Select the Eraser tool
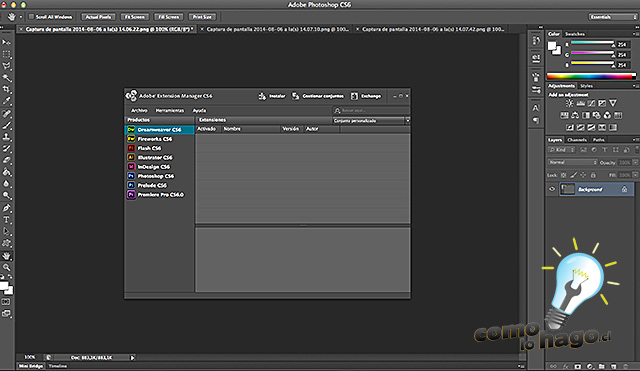Image resolution: width=640 pixels, height=371 pixels. point(7,160)
